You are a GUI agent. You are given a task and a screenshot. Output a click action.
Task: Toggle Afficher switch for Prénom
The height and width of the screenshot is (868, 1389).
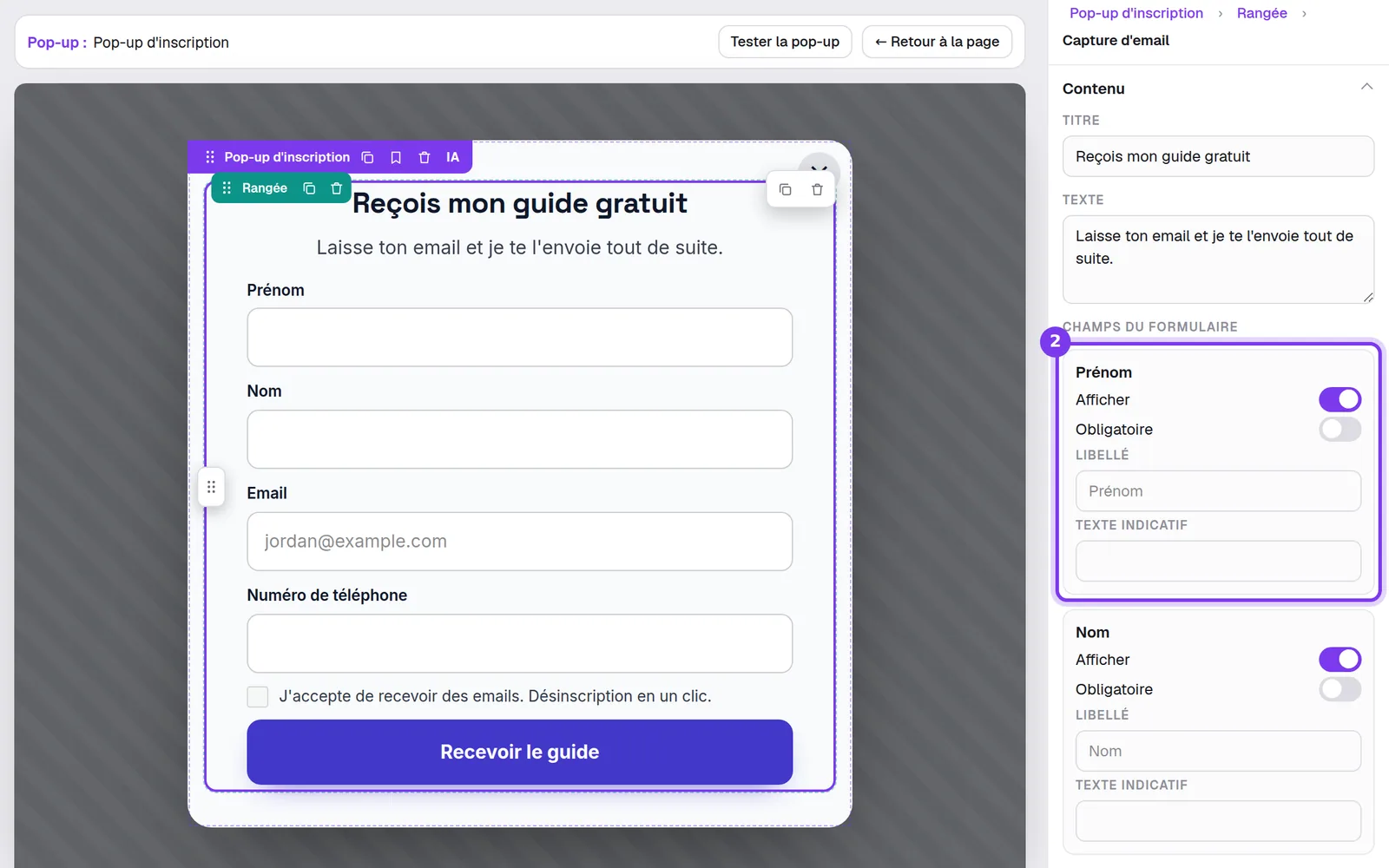click(x=1340, y=399)
